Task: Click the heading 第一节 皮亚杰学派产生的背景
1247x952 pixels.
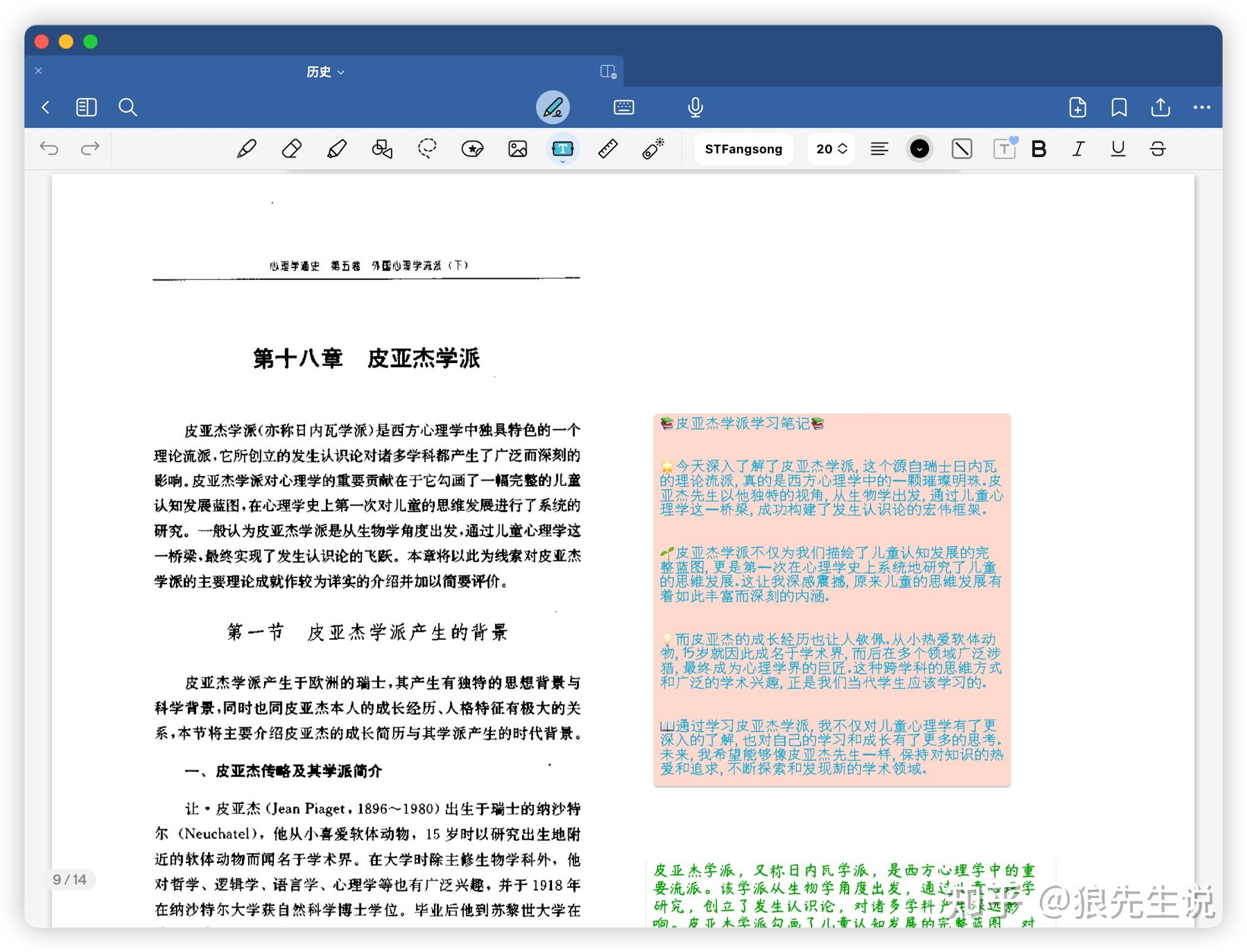Action: tap(367, 632)
